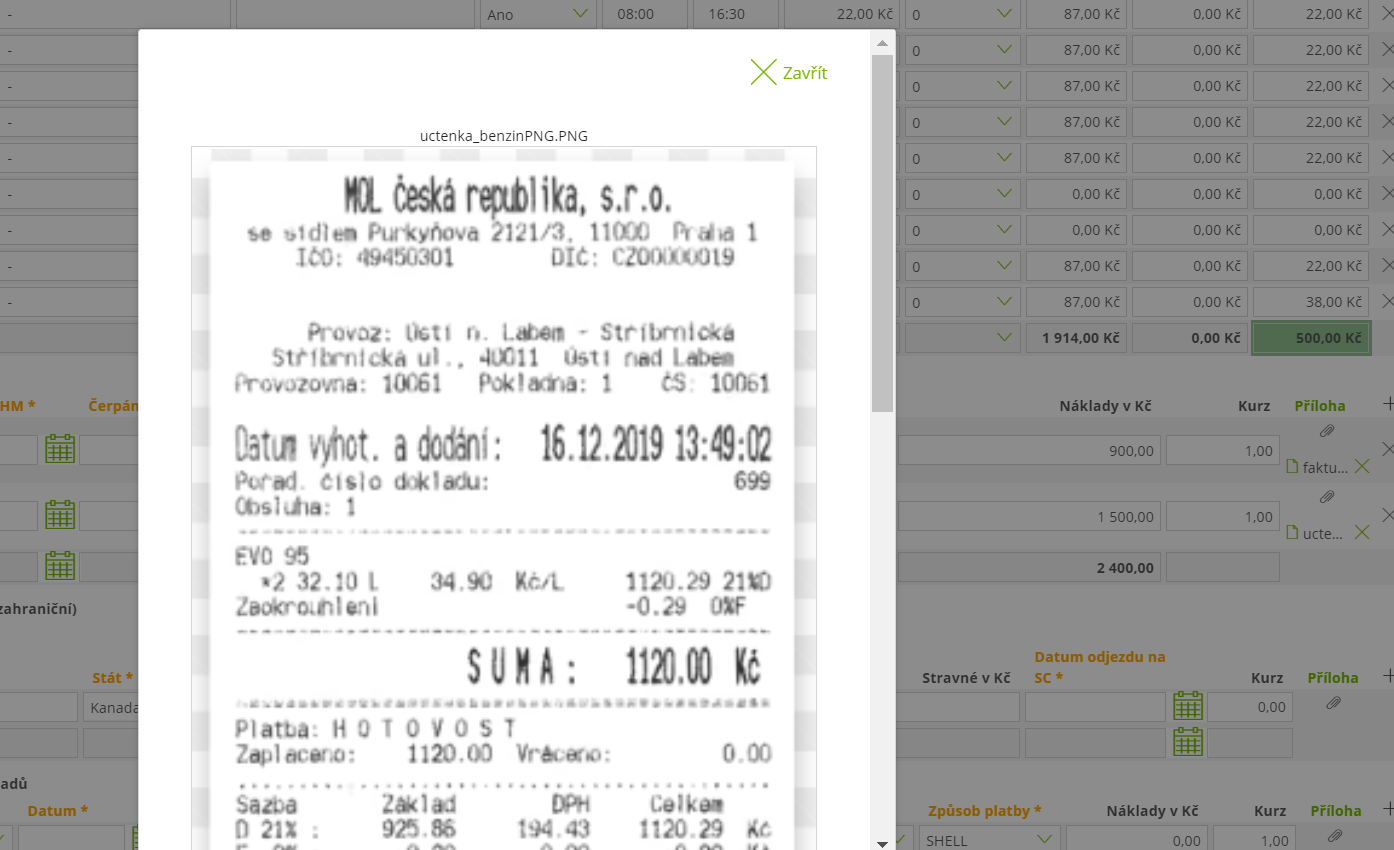Screen dimensions: 1394x850
Task: Open the calendar picker in the 2 400,00 total row
Action: [60, 566]
